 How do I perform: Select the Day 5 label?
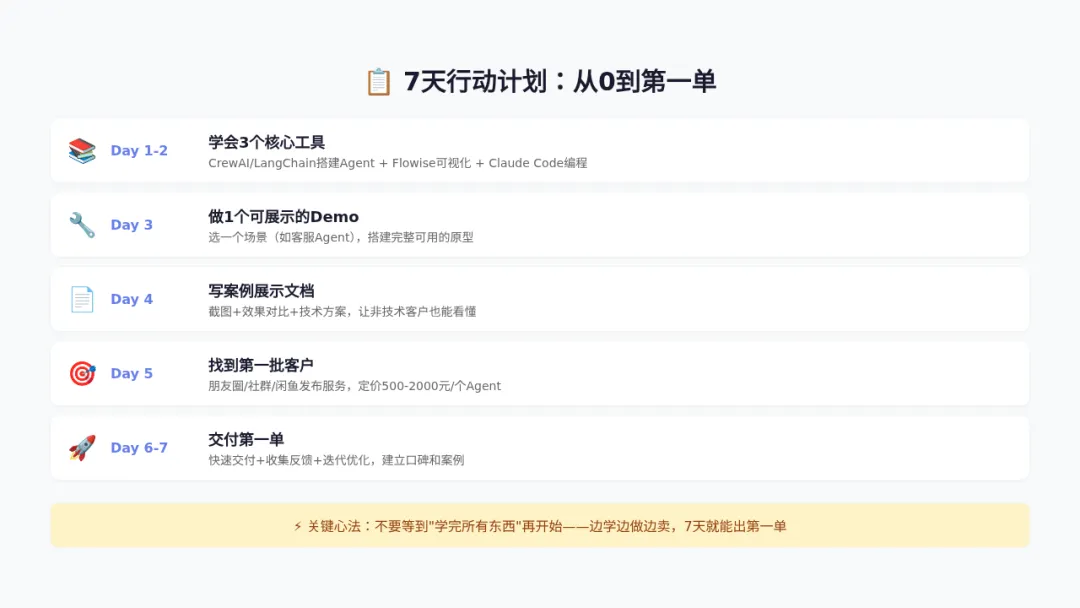[x=132, y=373]
